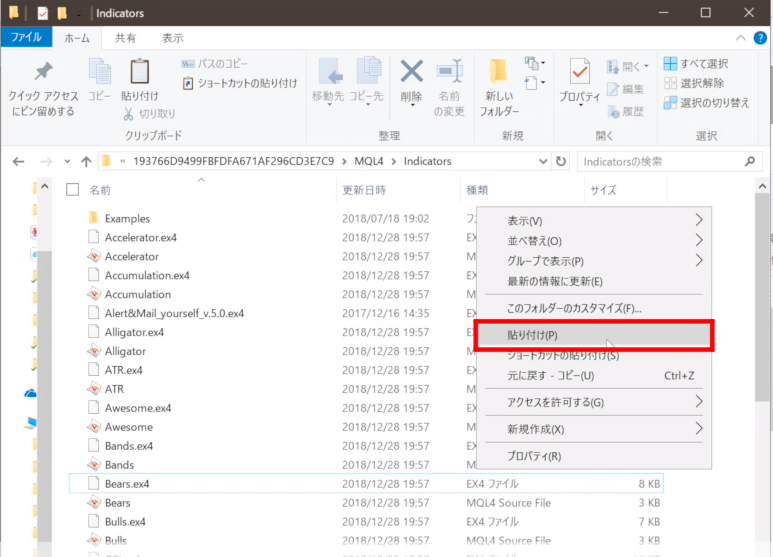Click the red X Delete icon
This screenshot has width=773, height=557.
click(411, 73)
